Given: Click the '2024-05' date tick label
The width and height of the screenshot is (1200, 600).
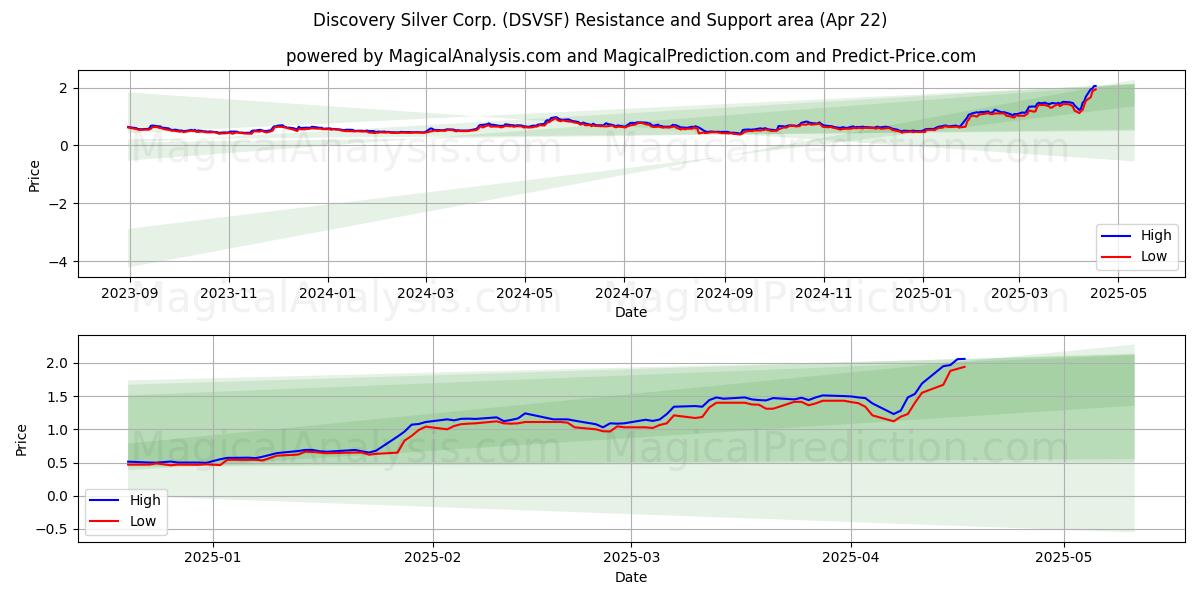Looking at the screenshot, I should click(525, 293).
